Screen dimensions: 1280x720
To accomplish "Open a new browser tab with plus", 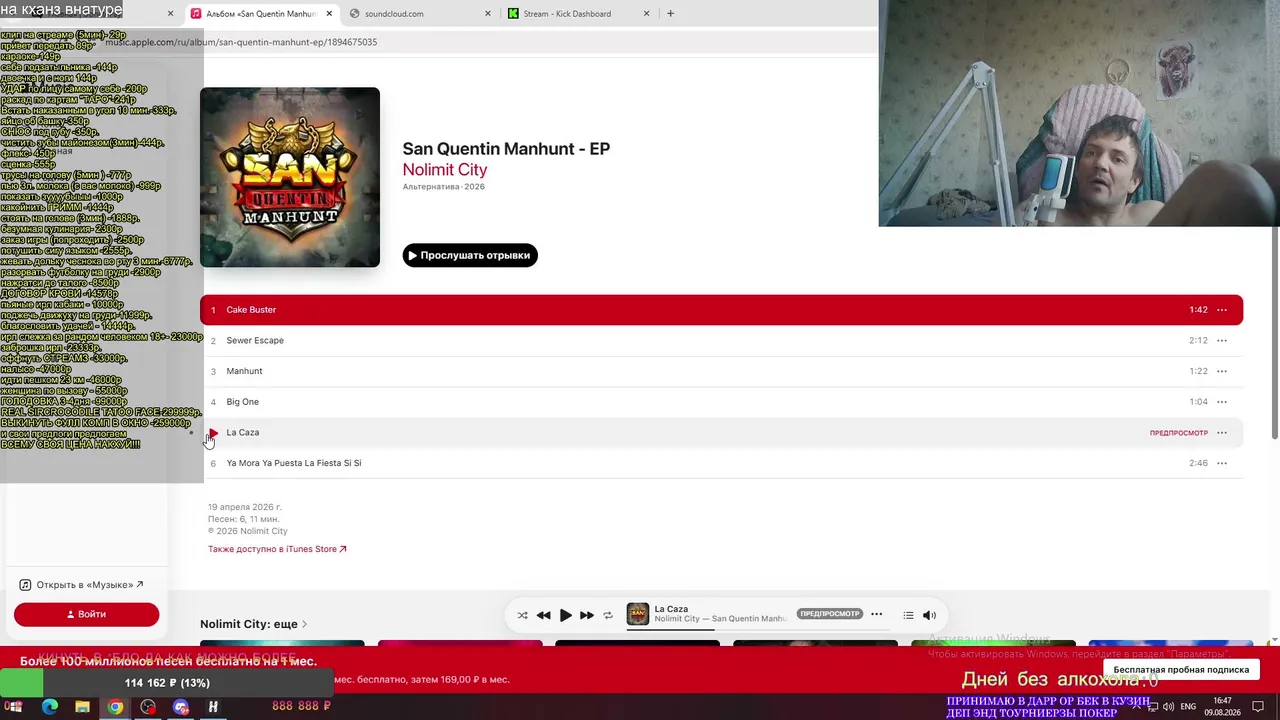I will point(670,14).
